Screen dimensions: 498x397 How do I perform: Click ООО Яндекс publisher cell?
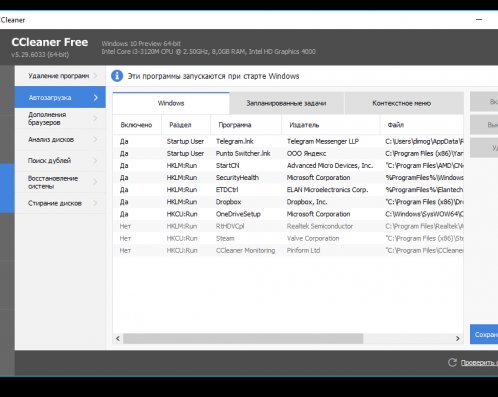[306, 154]
